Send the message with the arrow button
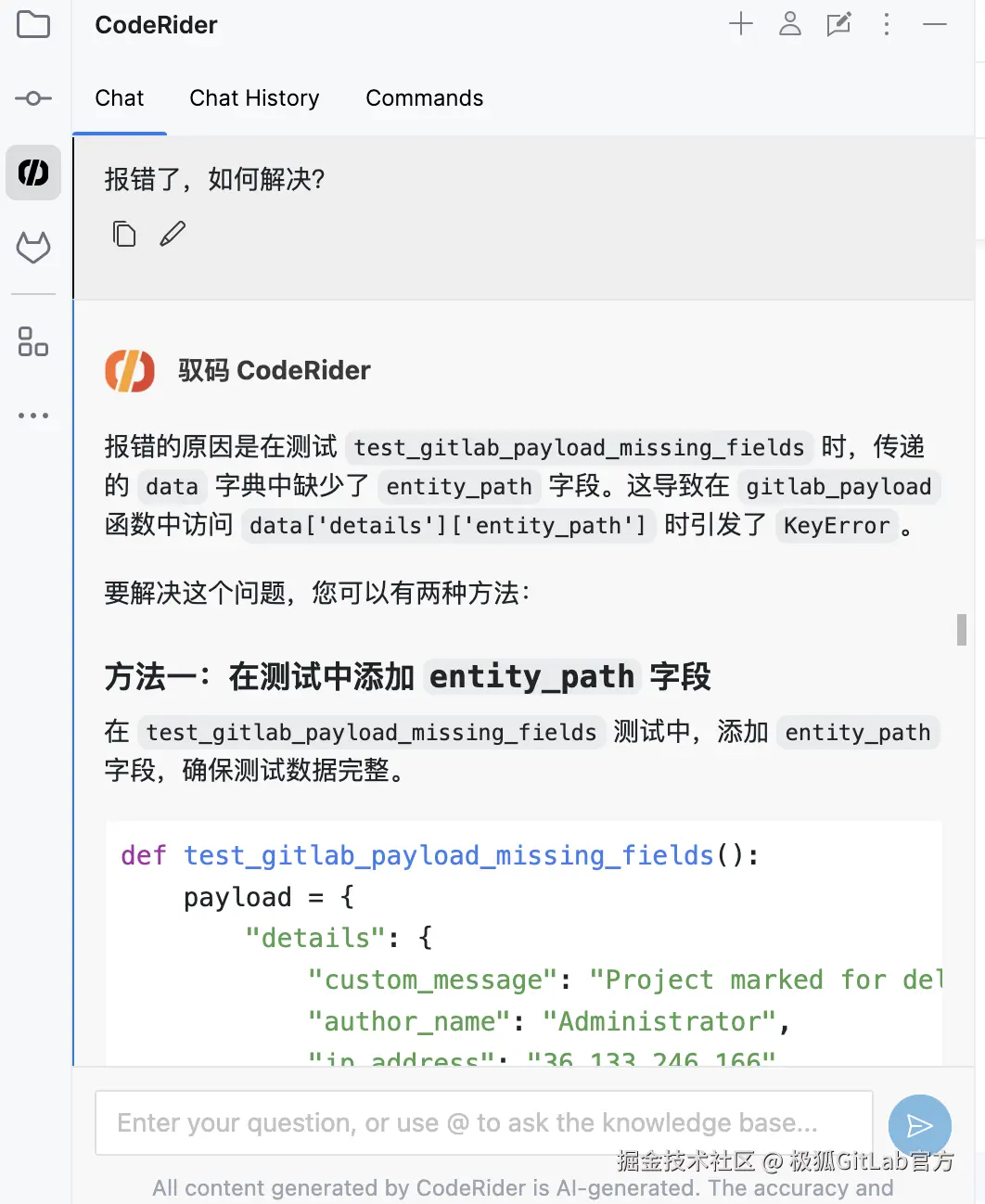Screen dimensions: 985x1204 pyautogui.click(x=919, y=1125)
